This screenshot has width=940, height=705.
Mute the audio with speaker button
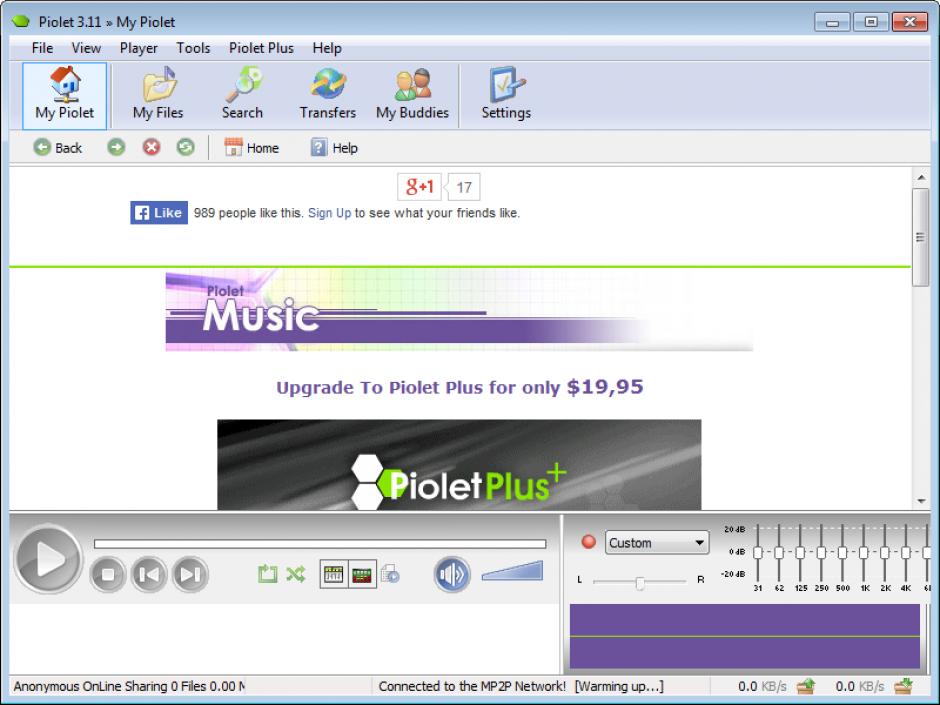(x=452, y=574)
